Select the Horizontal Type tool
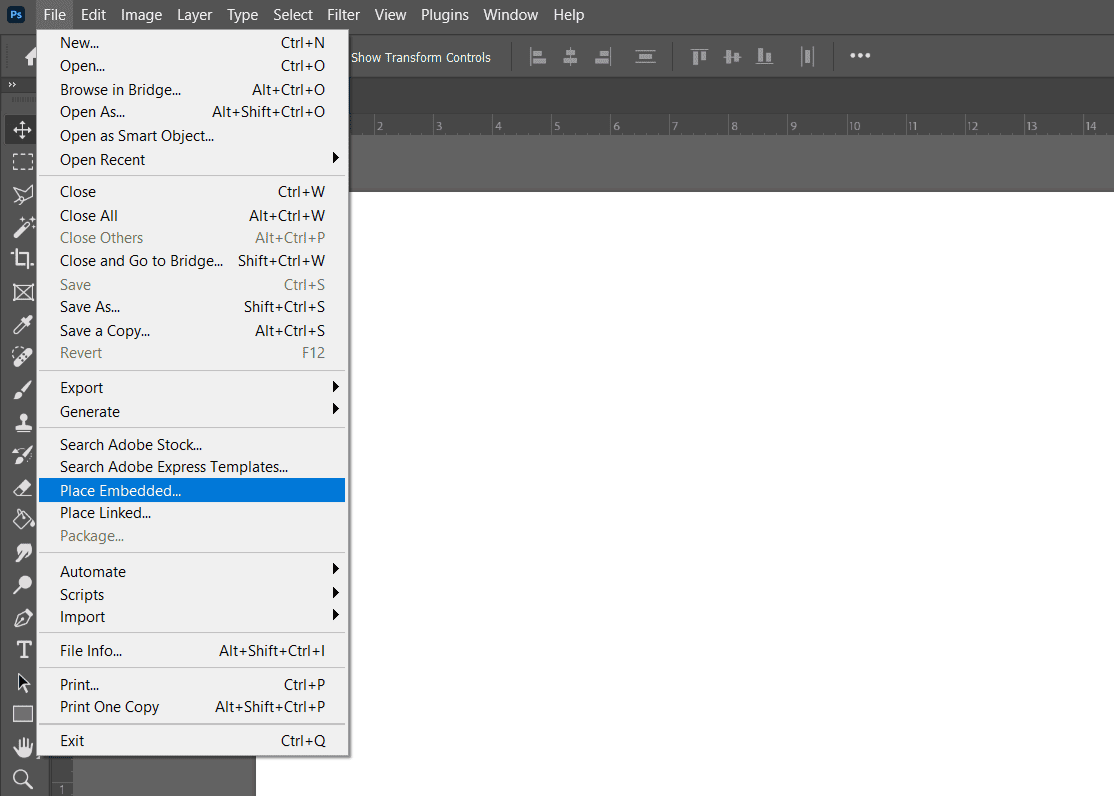The height and width of the screenshot is (796, 1114). [23, 650]
